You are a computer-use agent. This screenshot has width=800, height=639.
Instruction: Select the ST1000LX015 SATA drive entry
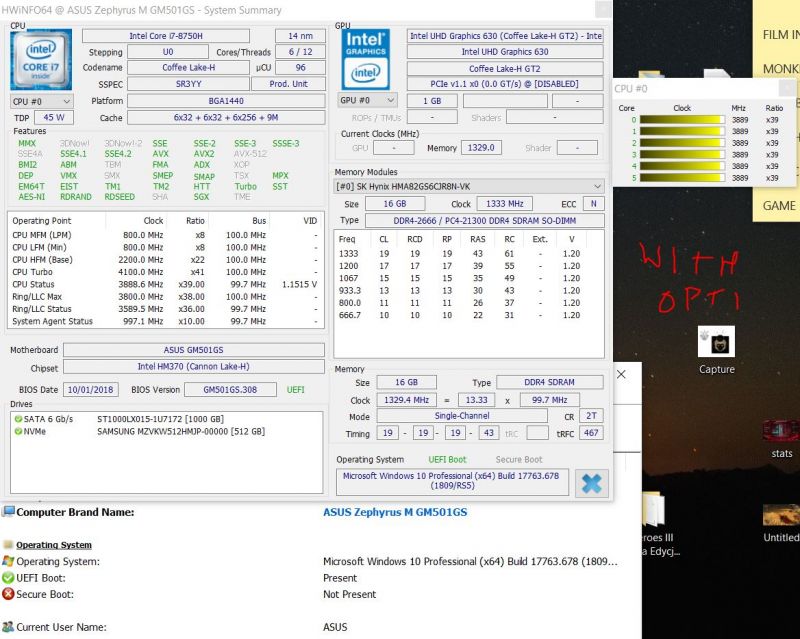[x=166, y=419]
